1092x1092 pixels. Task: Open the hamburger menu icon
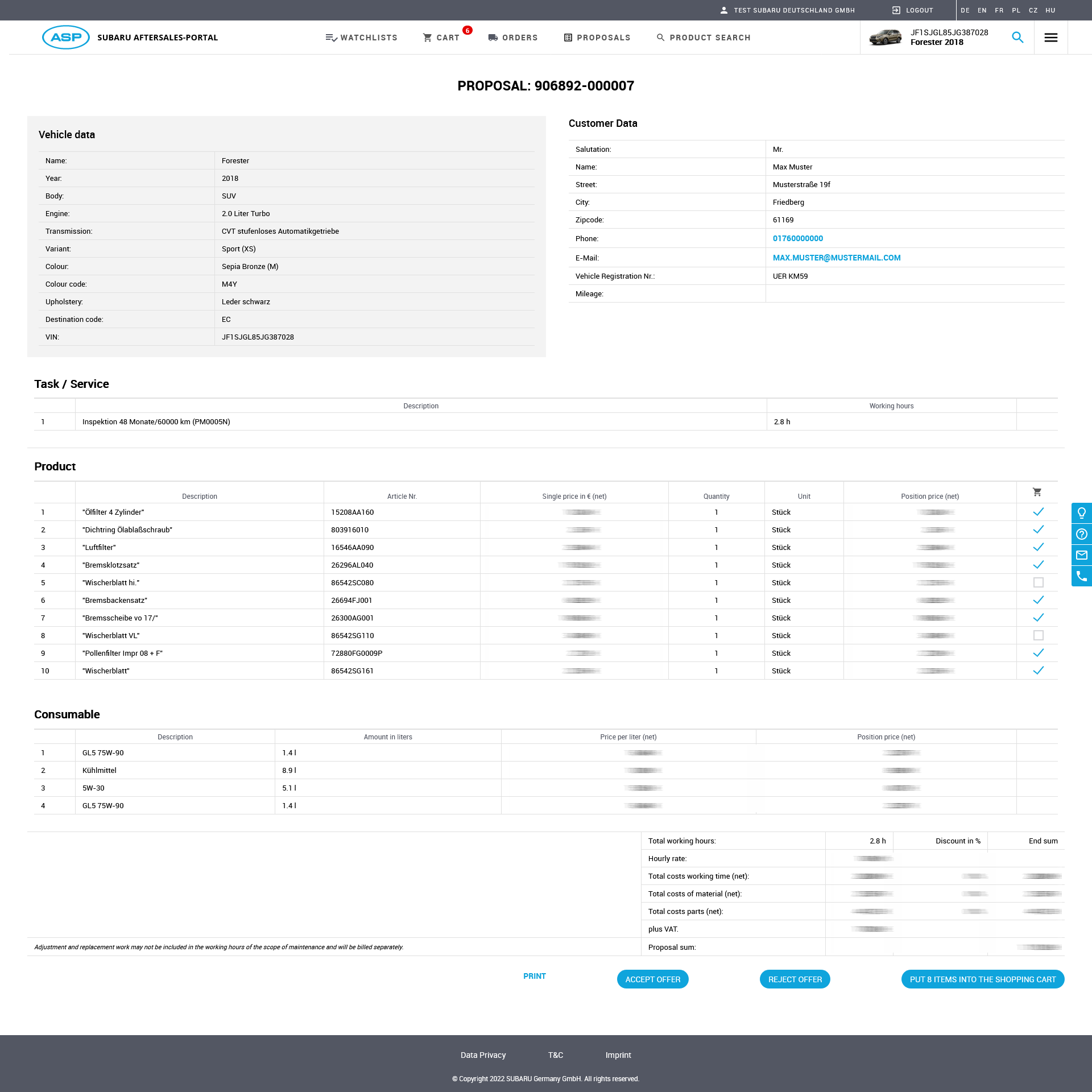pos(1050,38)
